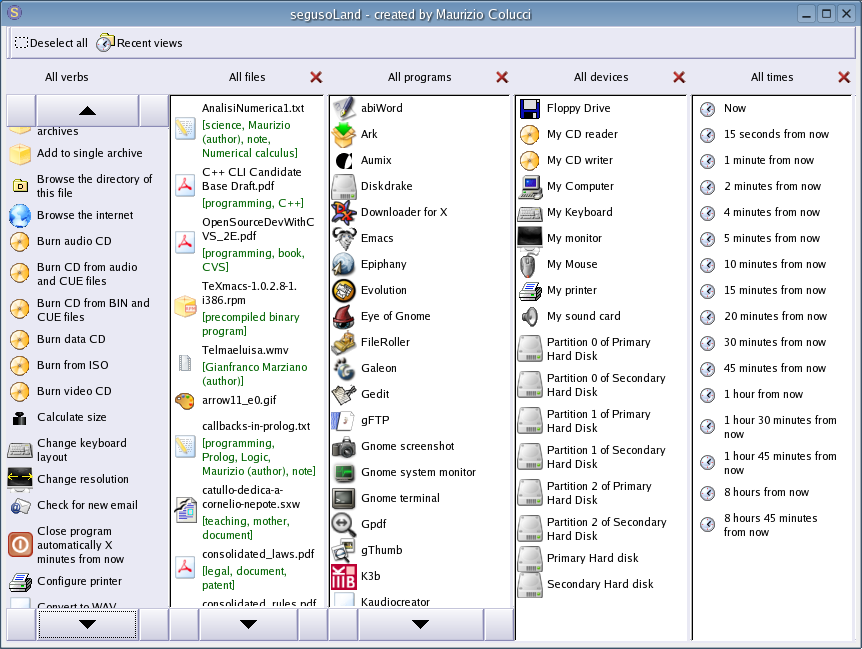The width and height of the screenshot is (862, 649).
Task: Click the My printer device icon
Action: click(x=530, y=290)
